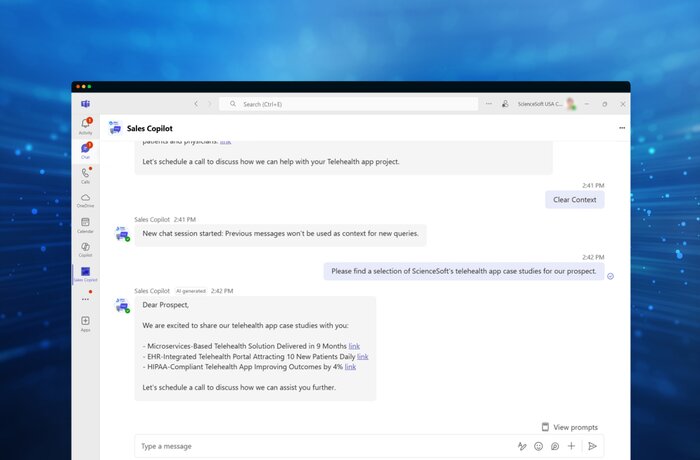The height and width of the screenshot is (460, 700).
Task: Open Settings and more ellipsis in title bar
Action: tap(489, 104)
